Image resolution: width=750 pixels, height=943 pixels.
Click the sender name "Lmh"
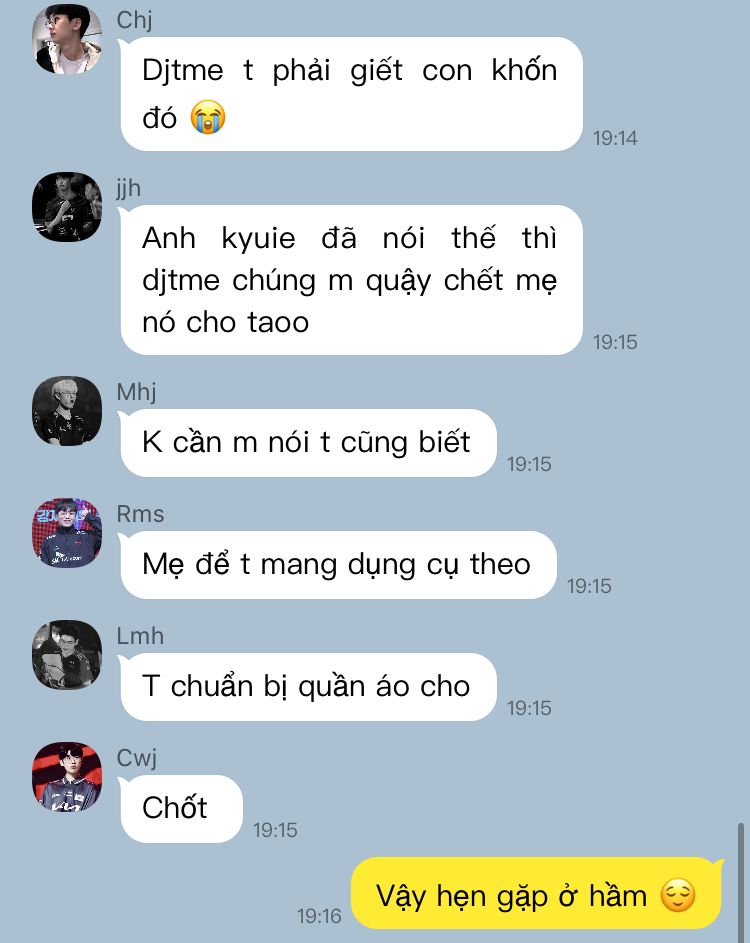pos(140,636)
